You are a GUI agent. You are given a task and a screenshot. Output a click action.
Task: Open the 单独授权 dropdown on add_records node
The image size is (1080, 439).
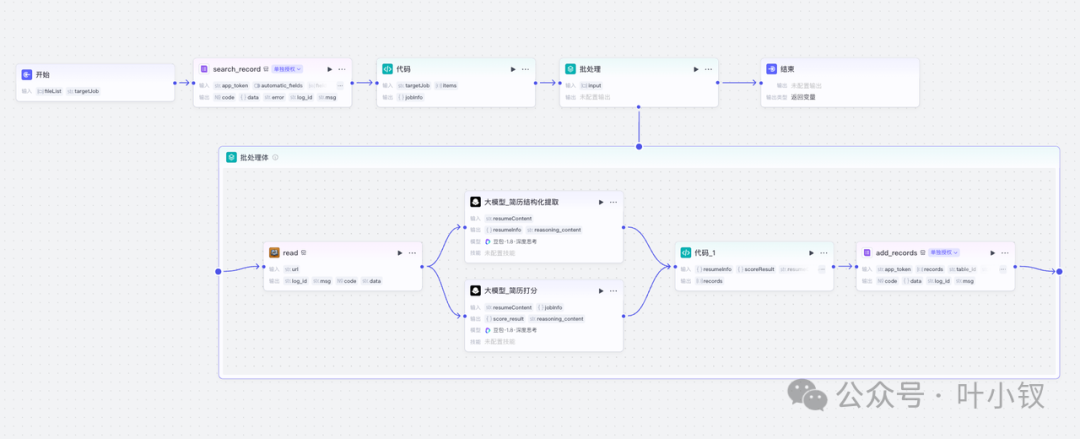pyautogui.click(x=944, y=253)
